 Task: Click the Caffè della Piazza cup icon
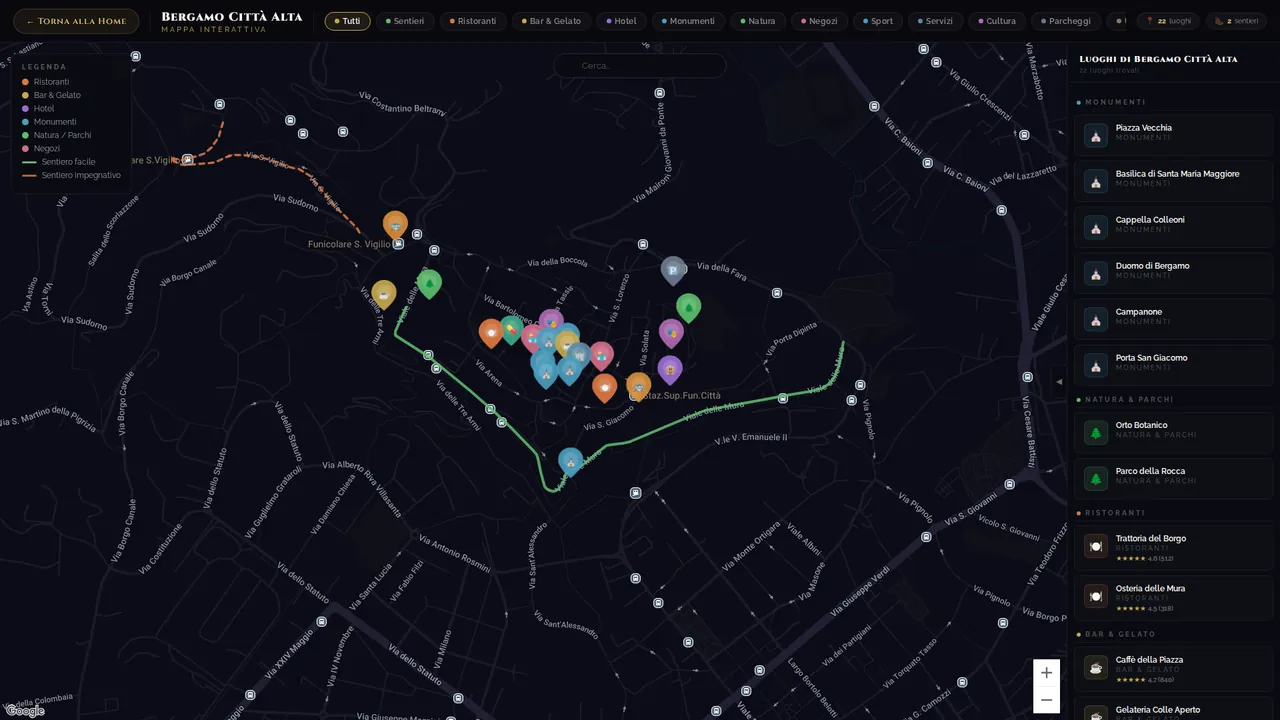(x=1096, y=667)
